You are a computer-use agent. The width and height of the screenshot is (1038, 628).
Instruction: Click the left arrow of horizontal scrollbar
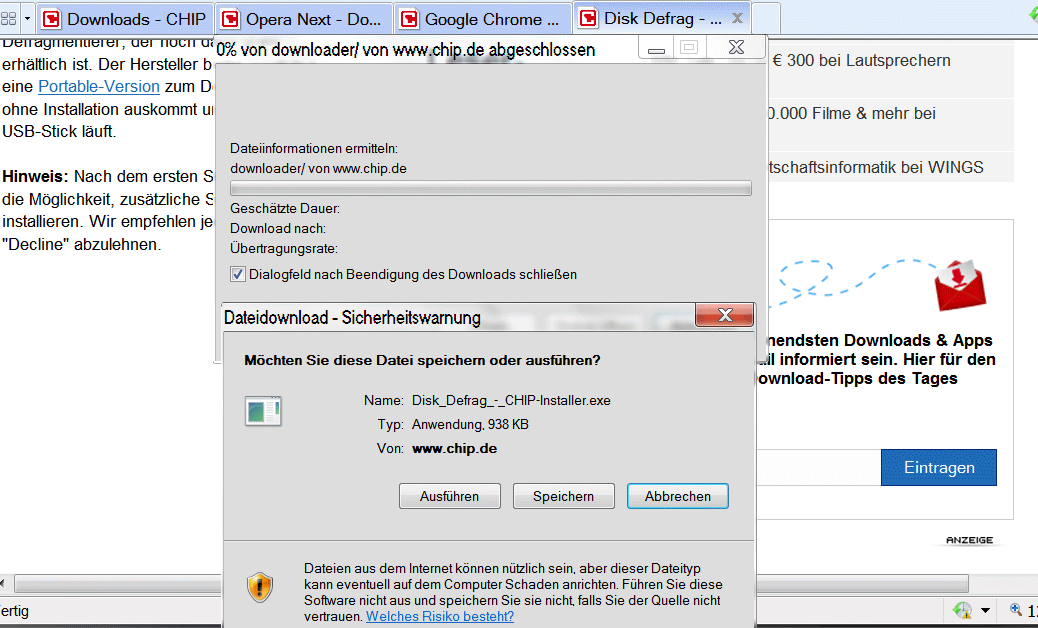[x=3, y=584]
